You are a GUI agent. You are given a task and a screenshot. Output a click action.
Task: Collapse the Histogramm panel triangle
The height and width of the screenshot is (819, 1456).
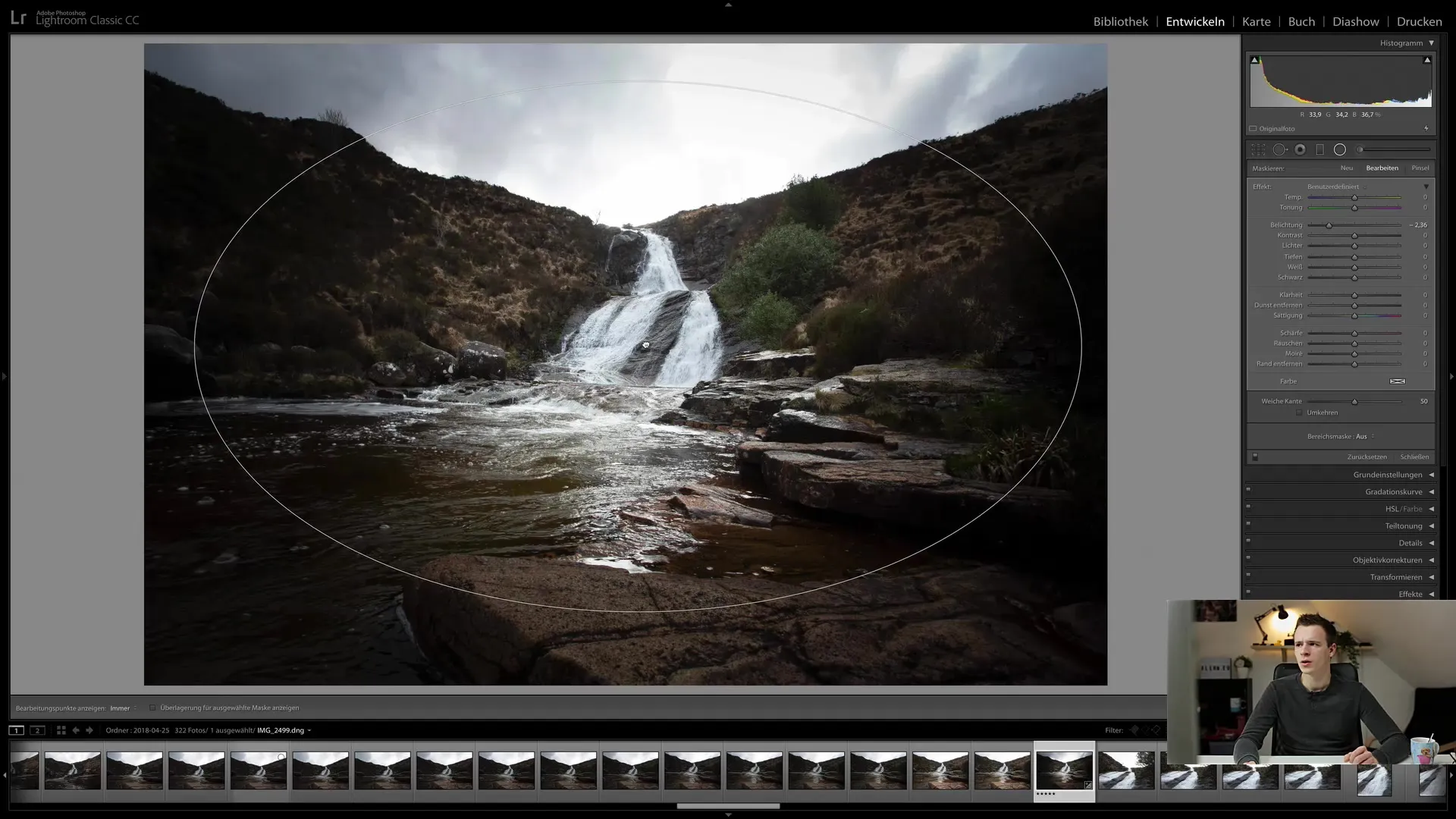[1431, 43]
